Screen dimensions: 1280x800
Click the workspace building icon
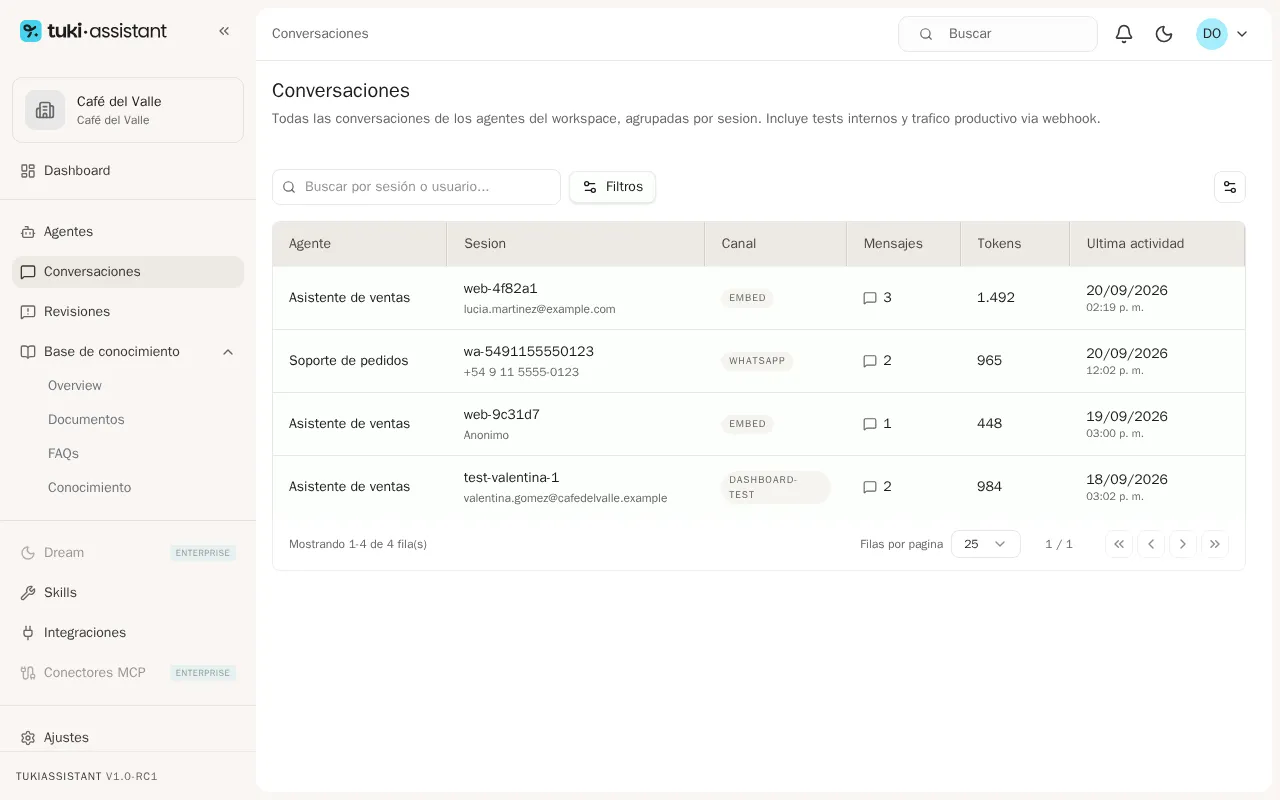pos(45,110)
